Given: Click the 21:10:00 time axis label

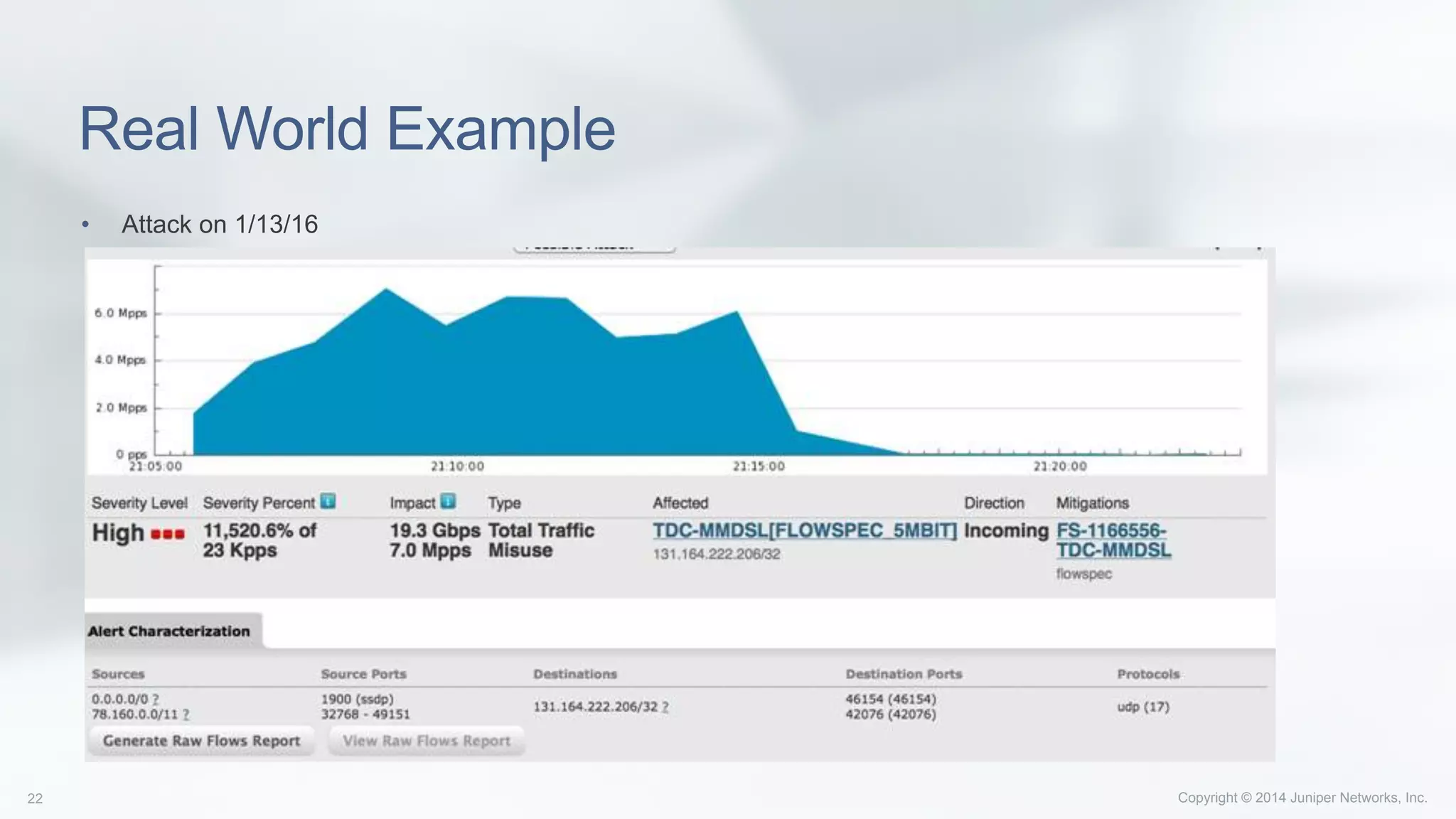Looking at the screenshot, I should pyautogui.click(x=457, y=466).
